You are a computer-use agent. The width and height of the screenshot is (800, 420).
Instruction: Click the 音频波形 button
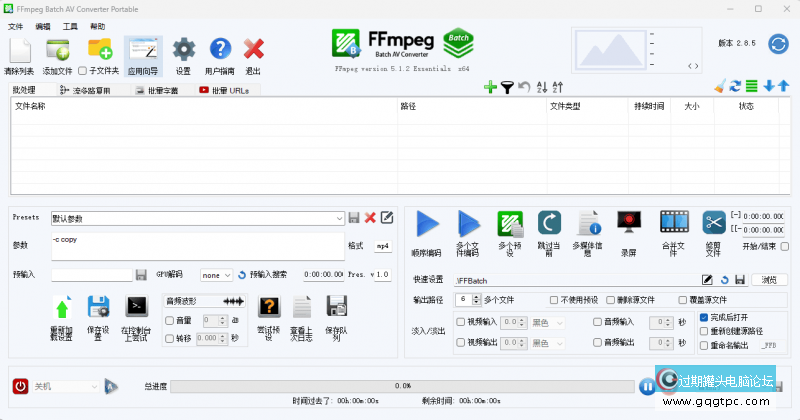(x=204, y=301)
